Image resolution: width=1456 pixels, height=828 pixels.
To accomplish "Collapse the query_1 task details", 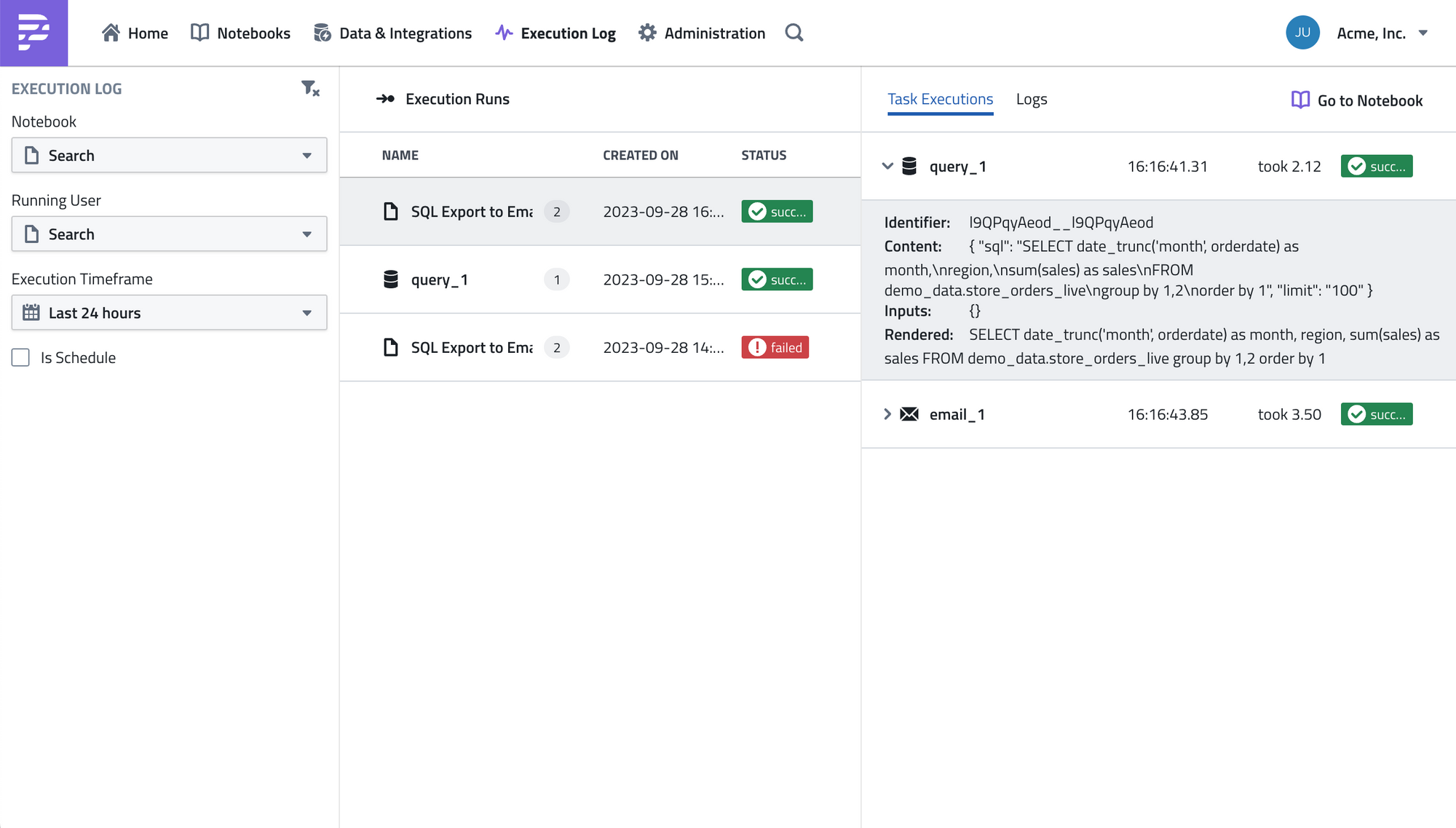I will tap(887, 167).
